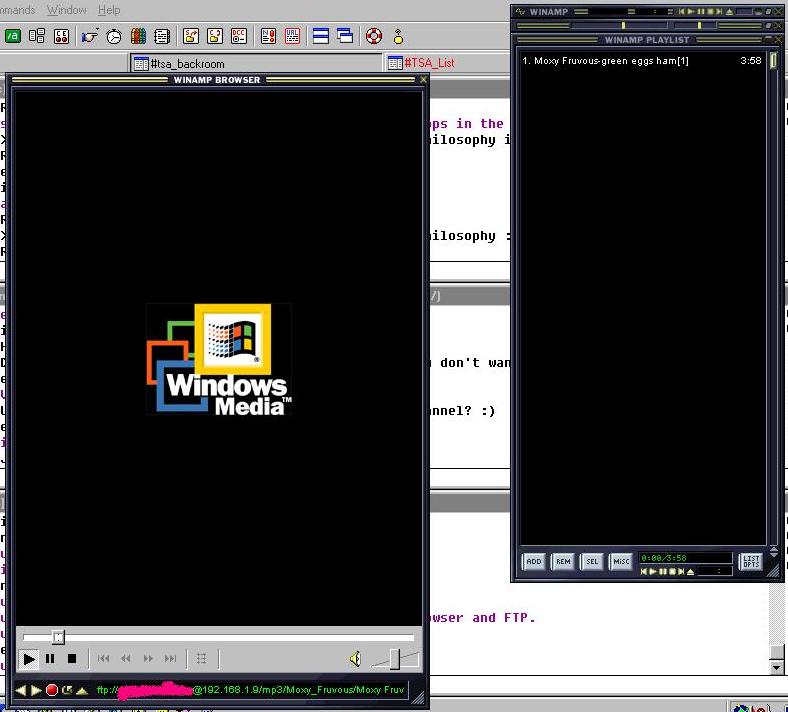The width and height of the screenshot is (788, 712).
Task: Open the SEL menu in Winamp playlist
Action: click(x=592, y=561)
